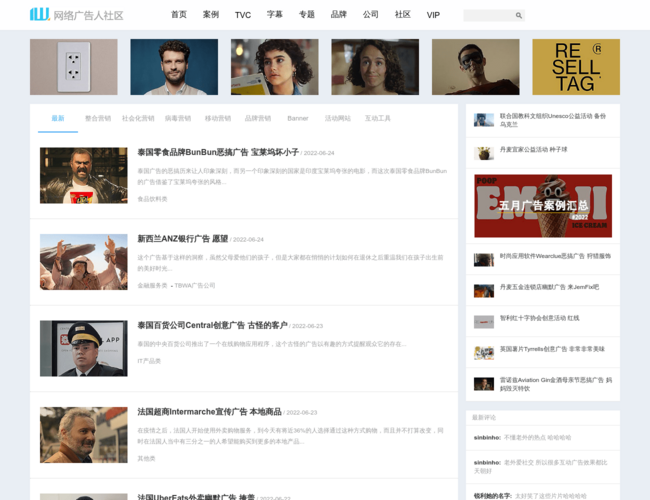Select the VIP navigation item

coord(433,15)
